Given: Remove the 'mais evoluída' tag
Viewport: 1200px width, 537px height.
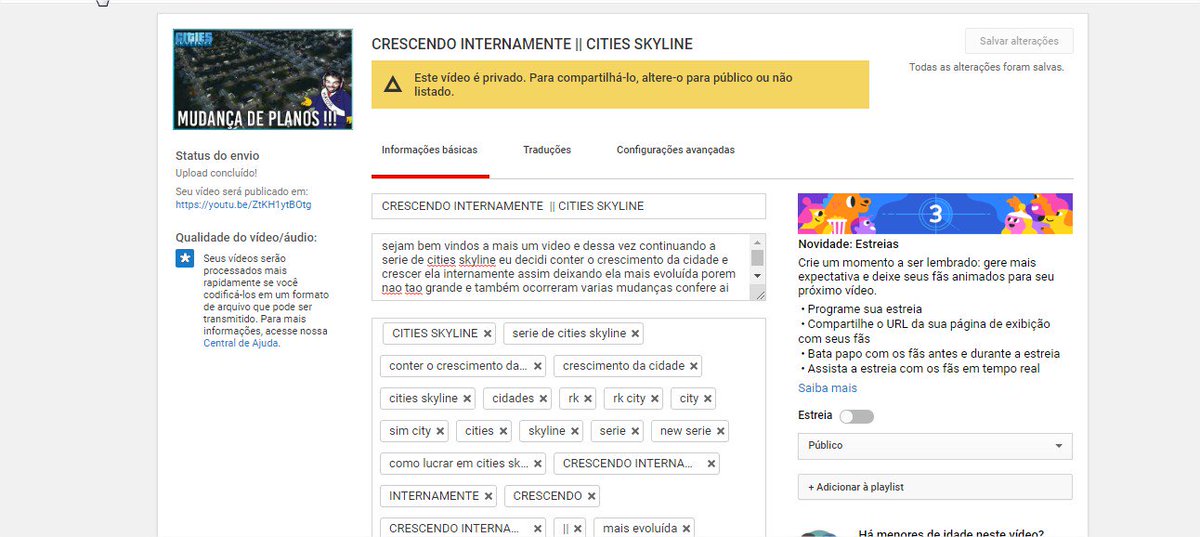Looking at the screenshot, I should pos(686,528).
